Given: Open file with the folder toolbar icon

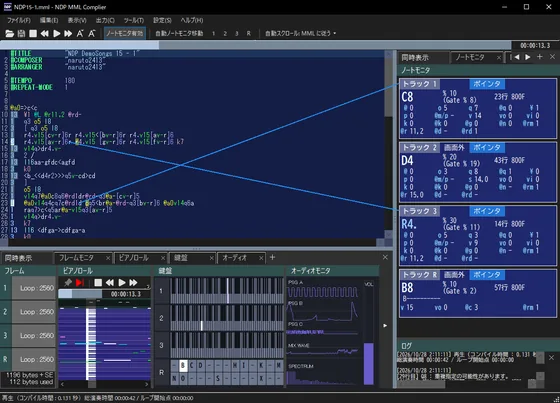Looking at the screenshot, I should [10, 34].
